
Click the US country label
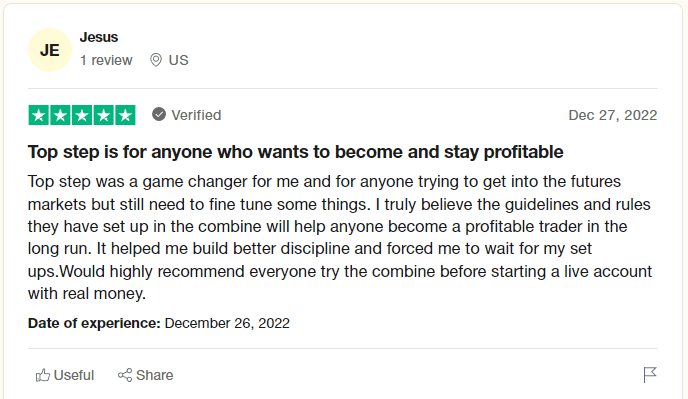click(179, 60)
